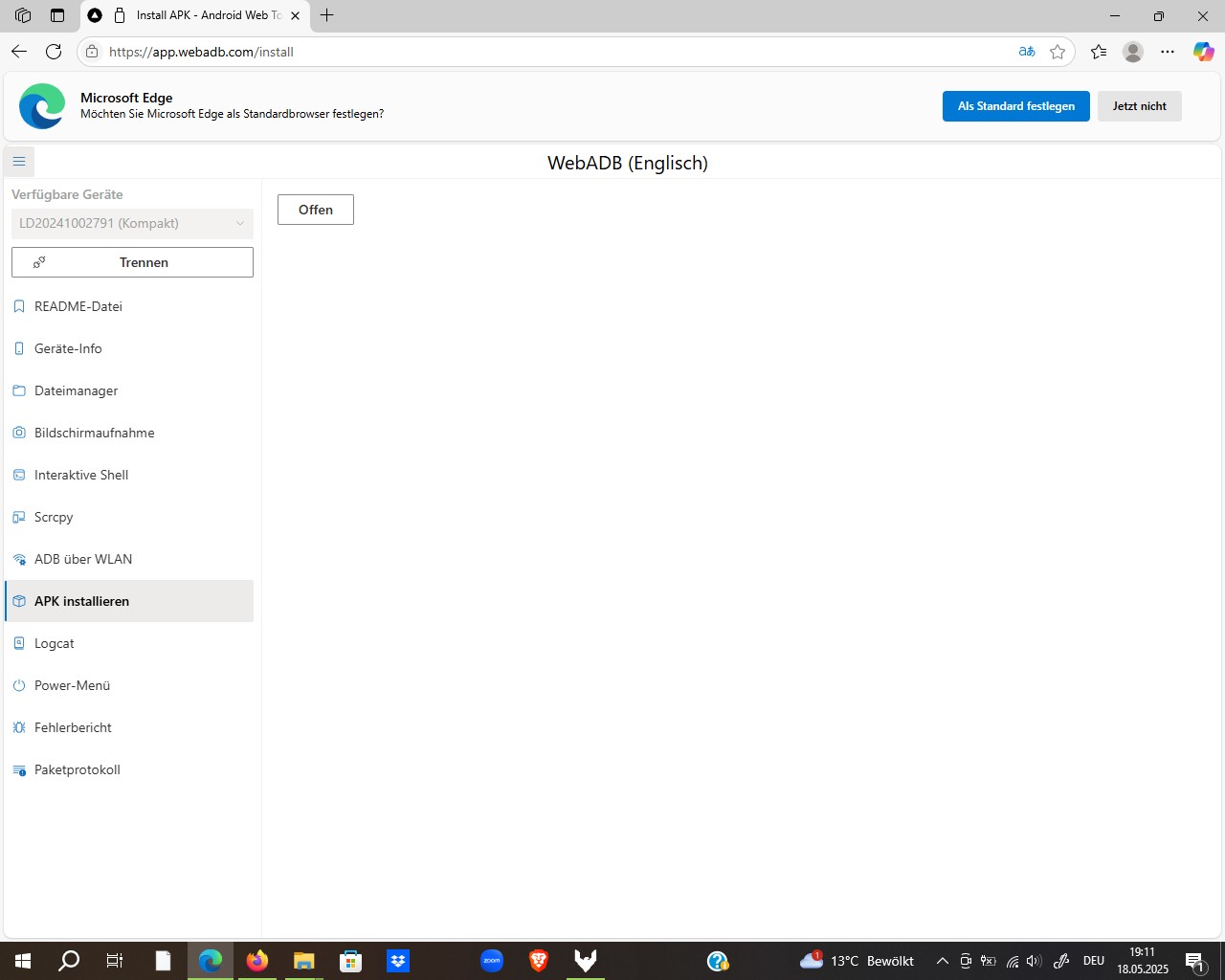Open Edge workspaces icon
1225x980 pixels.
[23, 15]
